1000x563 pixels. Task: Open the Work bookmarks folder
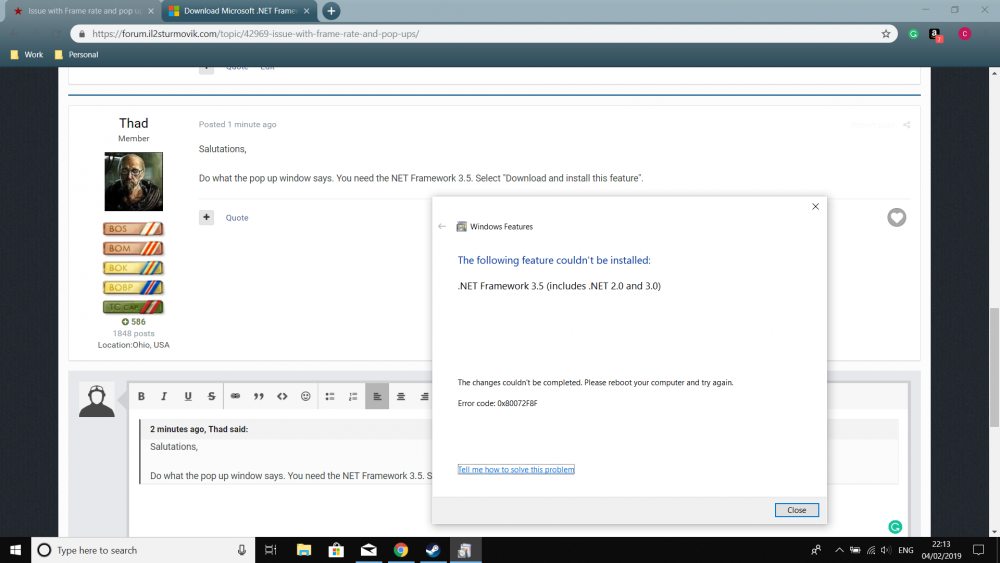coord(27,55)
